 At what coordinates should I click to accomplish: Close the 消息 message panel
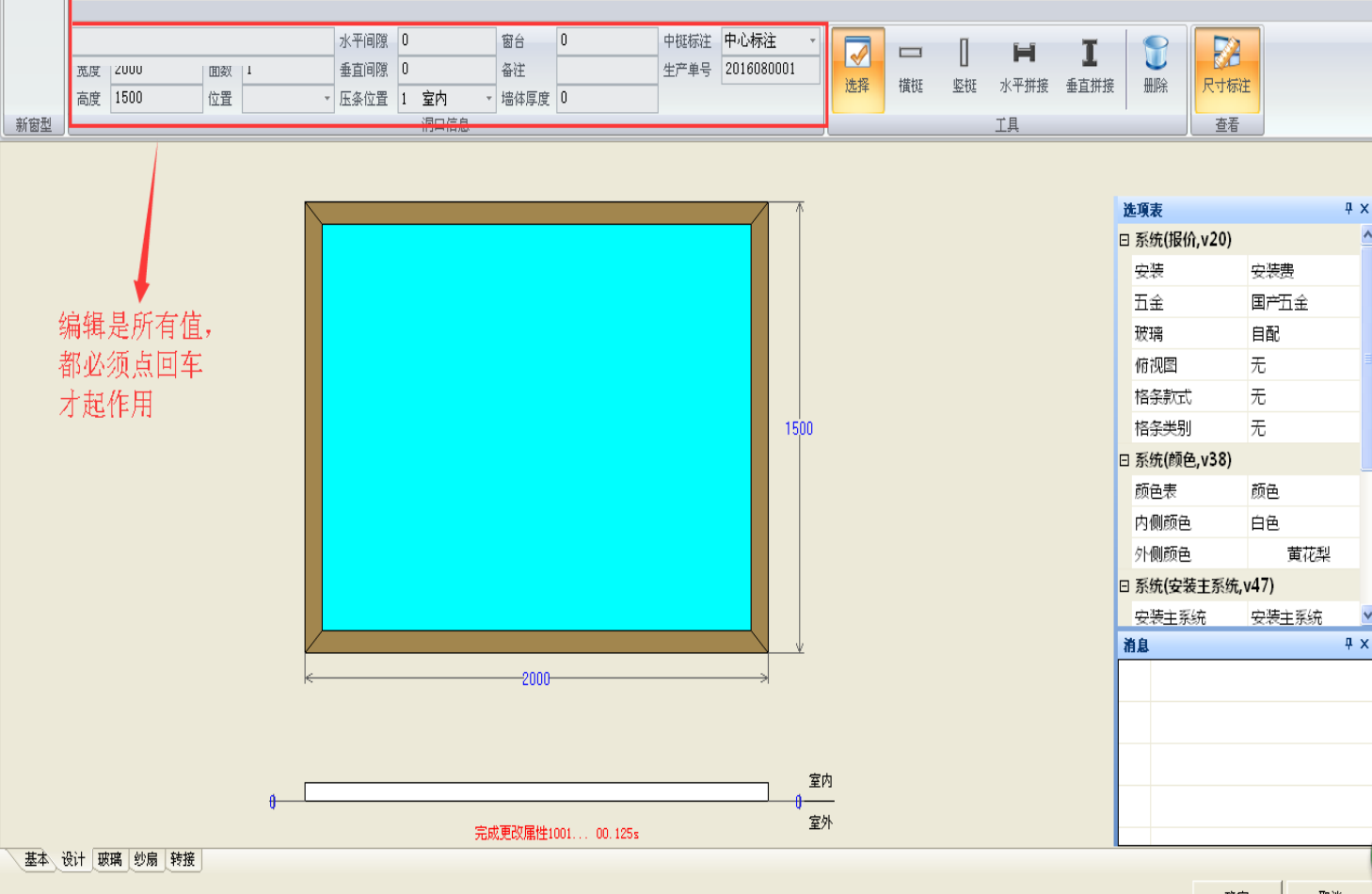click(x=1364, y=644)
